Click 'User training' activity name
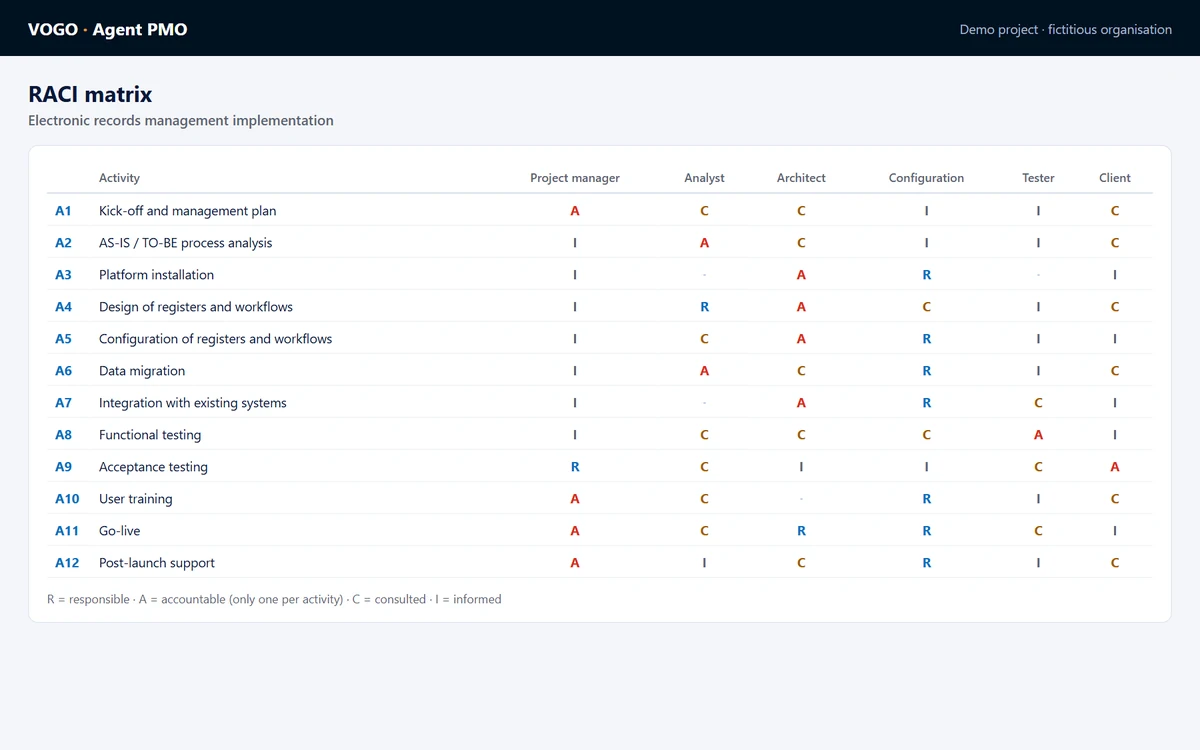Screen dimensions: 1200x750 pos(135,499)
